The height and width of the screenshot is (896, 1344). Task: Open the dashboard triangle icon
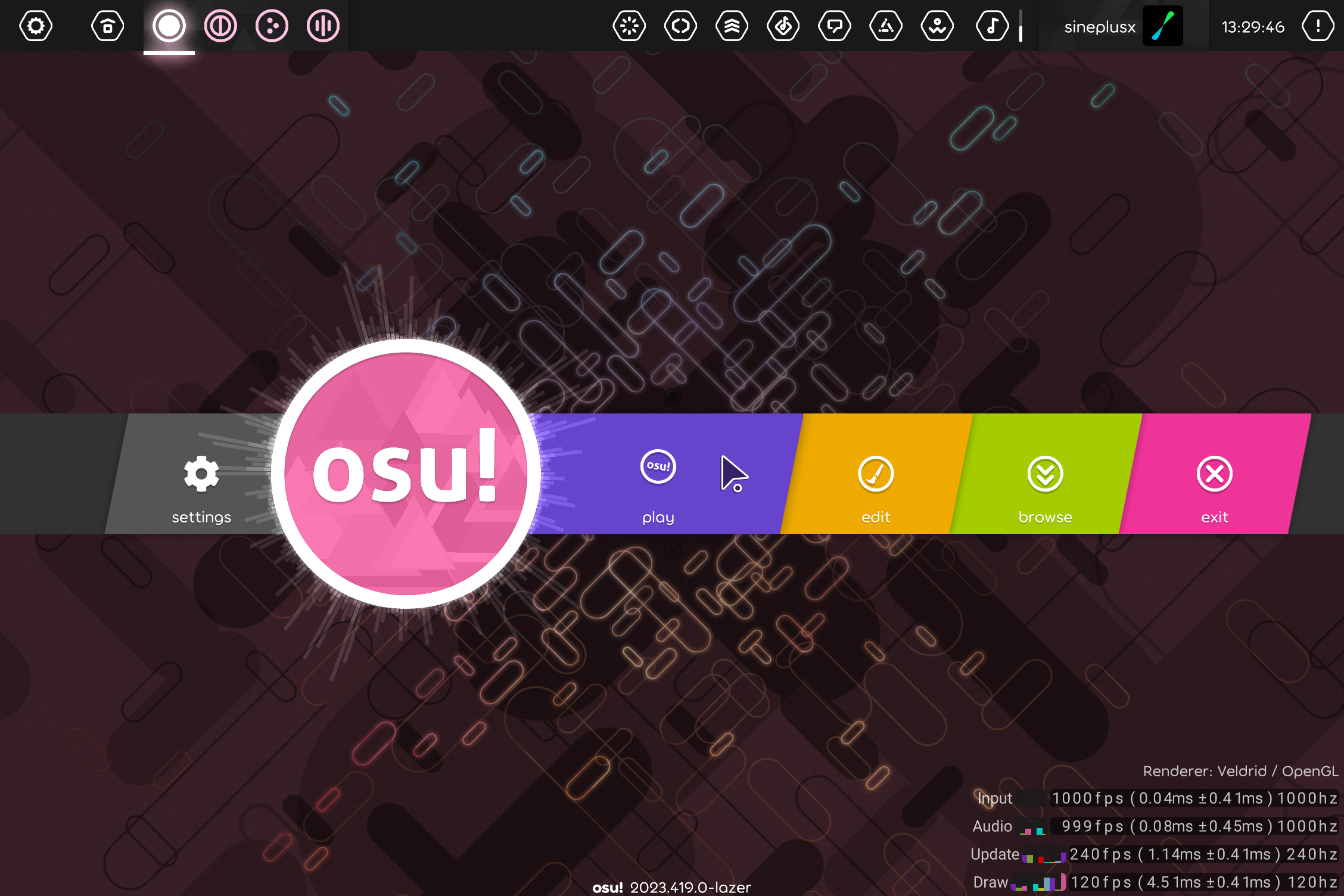(x=885, y=26)
